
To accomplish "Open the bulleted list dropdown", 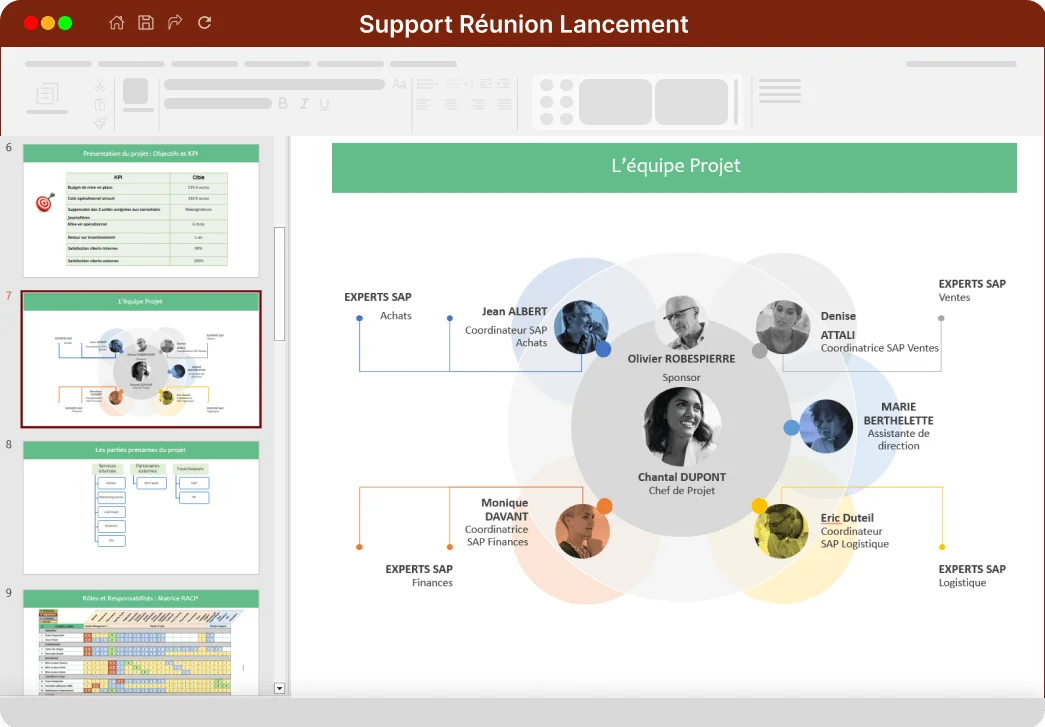I will (x=427, y=84).
